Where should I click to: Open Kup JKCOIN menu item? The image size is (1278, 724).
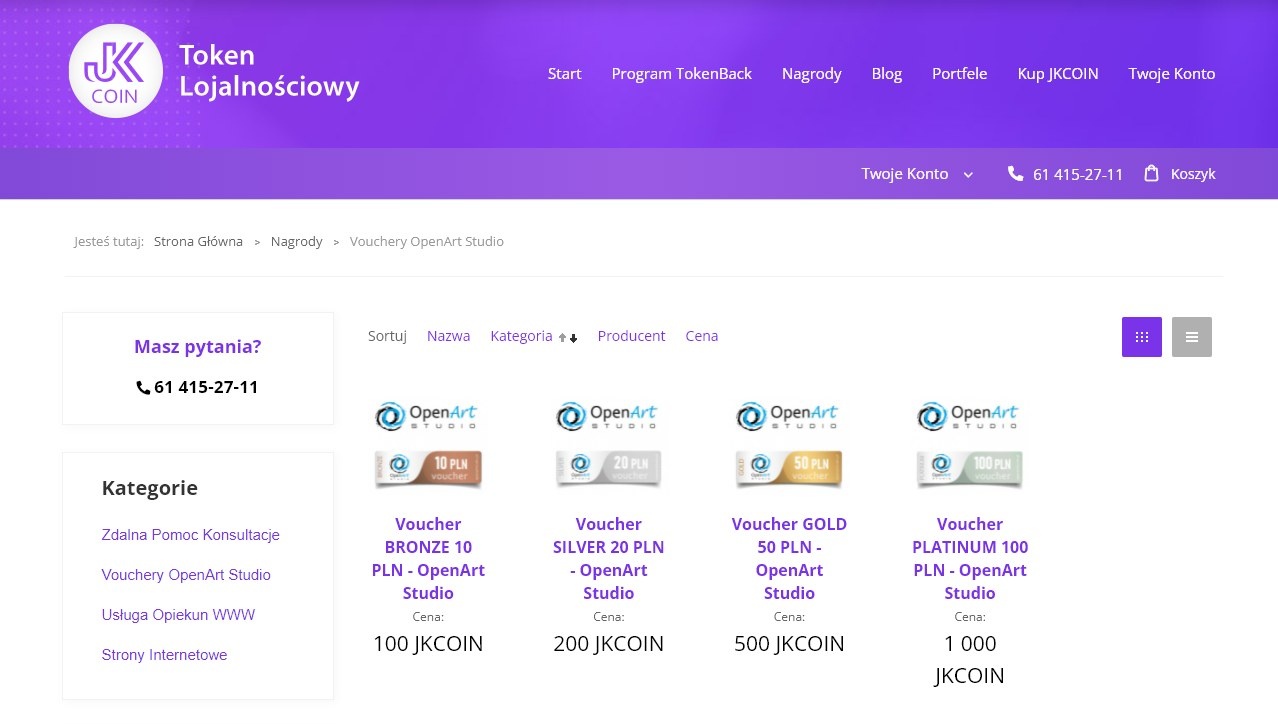[1058, 73]
